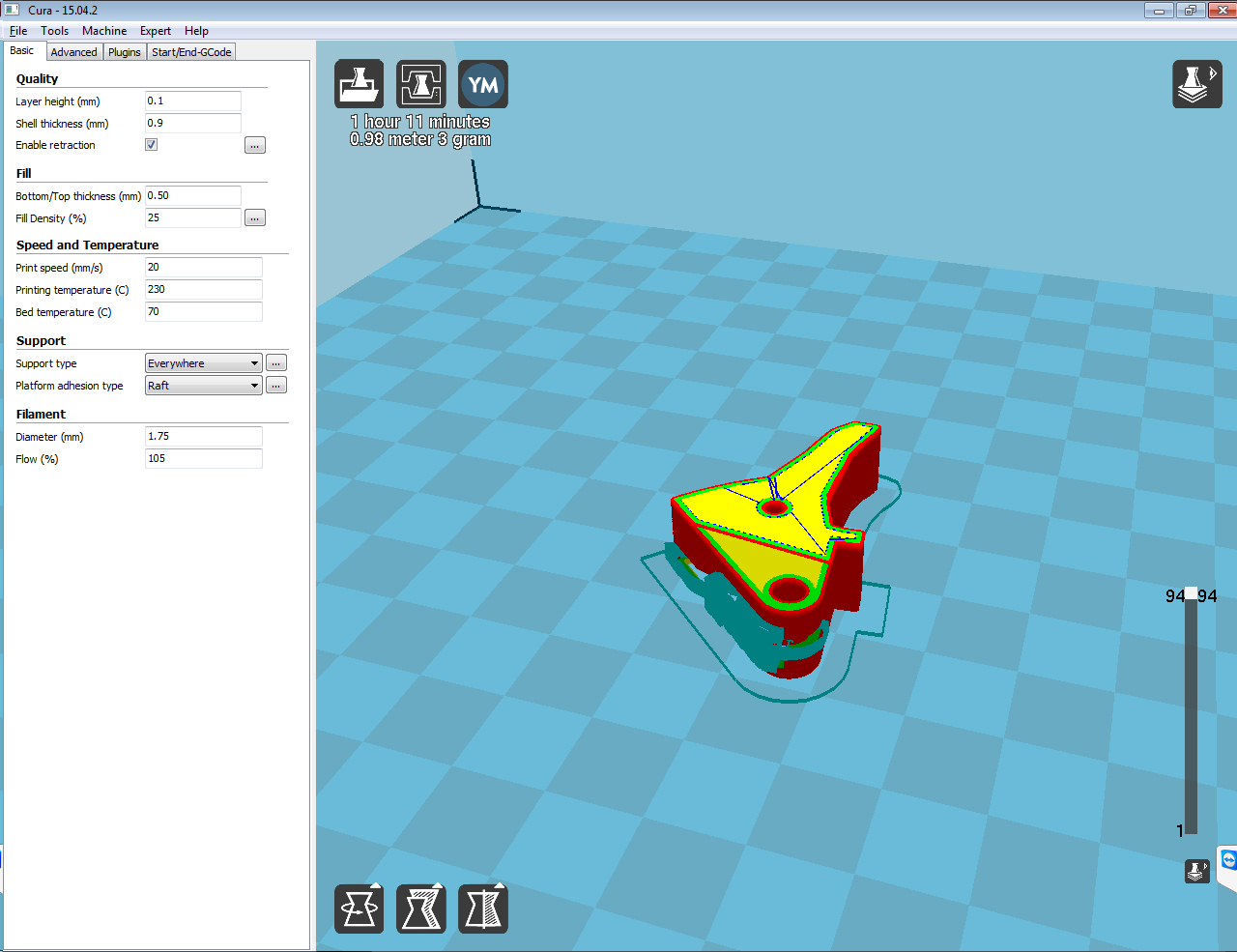
Task: Open the Tools menu
Action: pyautogui.click(x=55, y=31)
